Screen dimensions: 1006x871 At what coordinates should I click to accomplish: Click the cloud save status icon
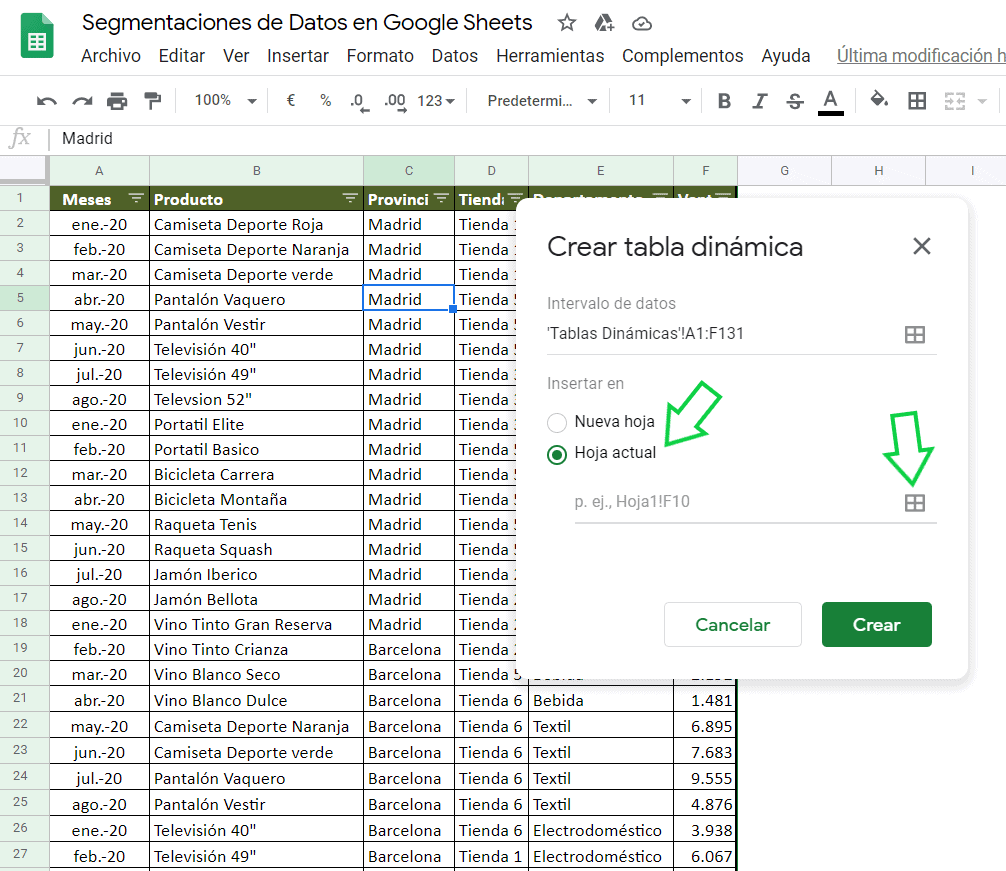coord(642,24)
